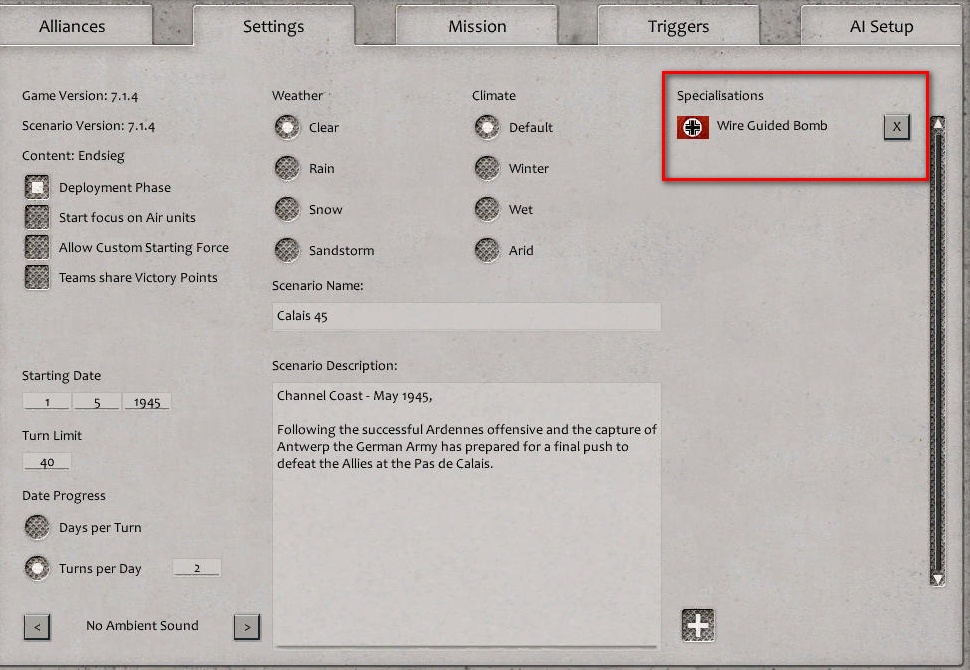This screenshot has width=970, height=670.
Task: Switch to the Mission tab
Action: (x=477, y=25)
